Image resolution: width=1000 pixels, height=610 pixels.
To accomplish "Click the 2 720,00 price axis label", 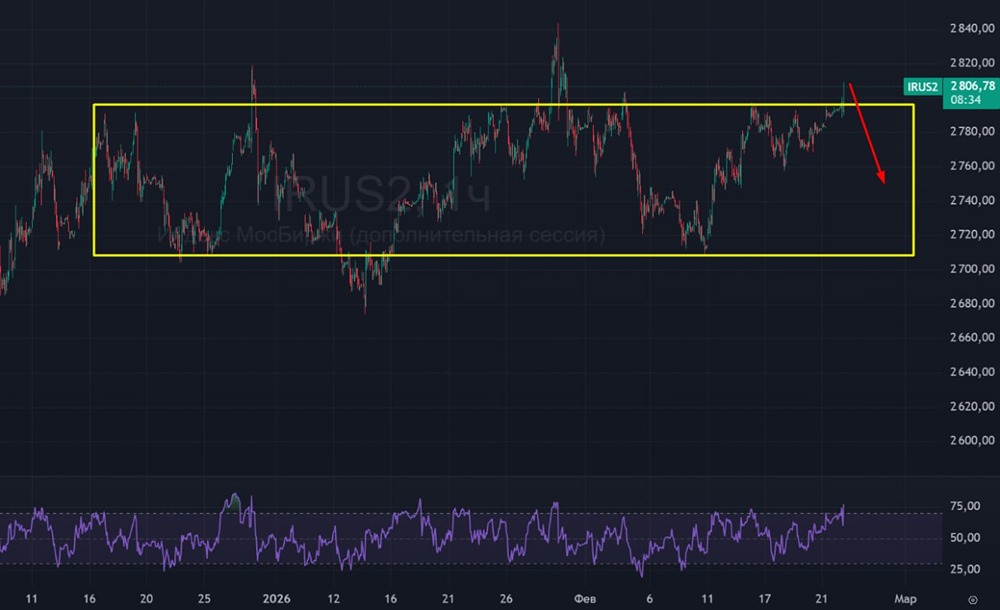I will (x=972, y=235).
